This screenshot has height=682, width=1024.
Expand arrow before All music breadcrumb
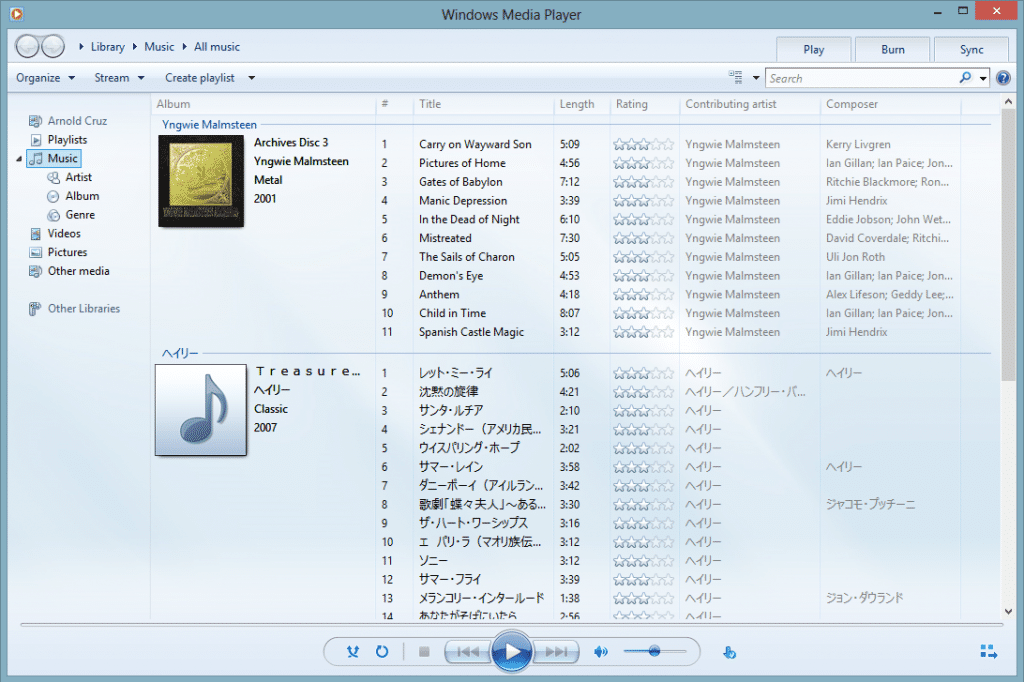tap(184, 47)
